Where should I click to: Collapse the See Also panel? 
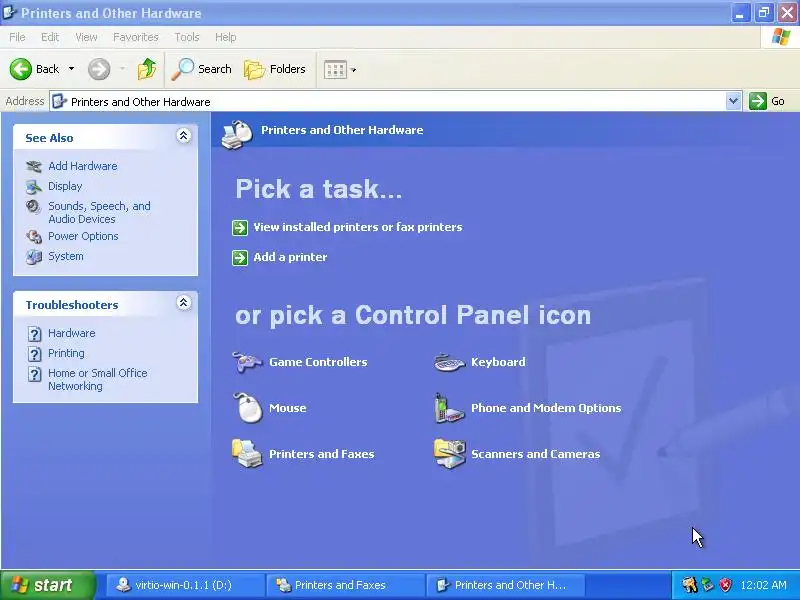pos(184,136)
